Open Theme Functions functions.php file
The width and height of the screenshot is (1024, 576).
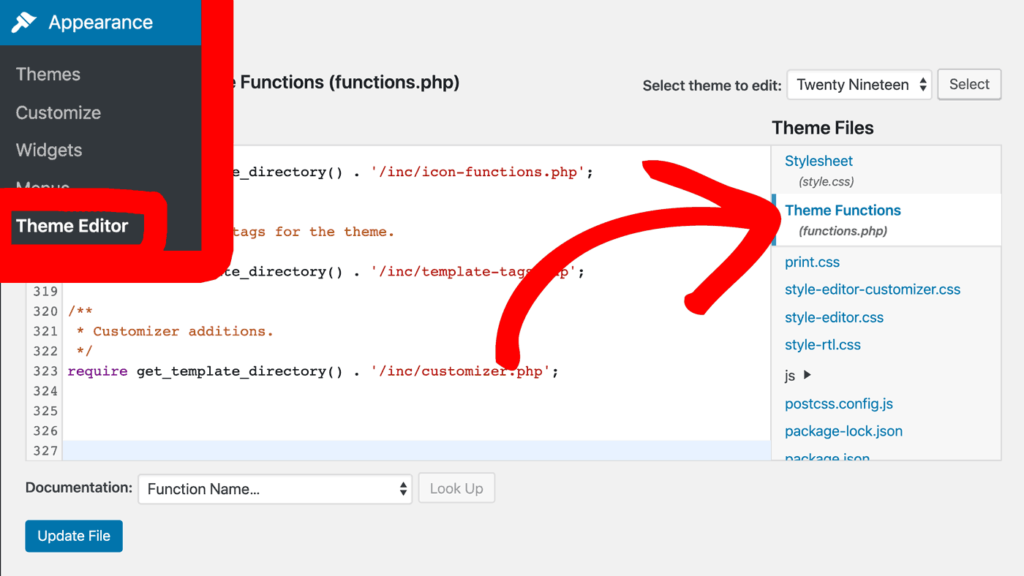click(842, 210)
